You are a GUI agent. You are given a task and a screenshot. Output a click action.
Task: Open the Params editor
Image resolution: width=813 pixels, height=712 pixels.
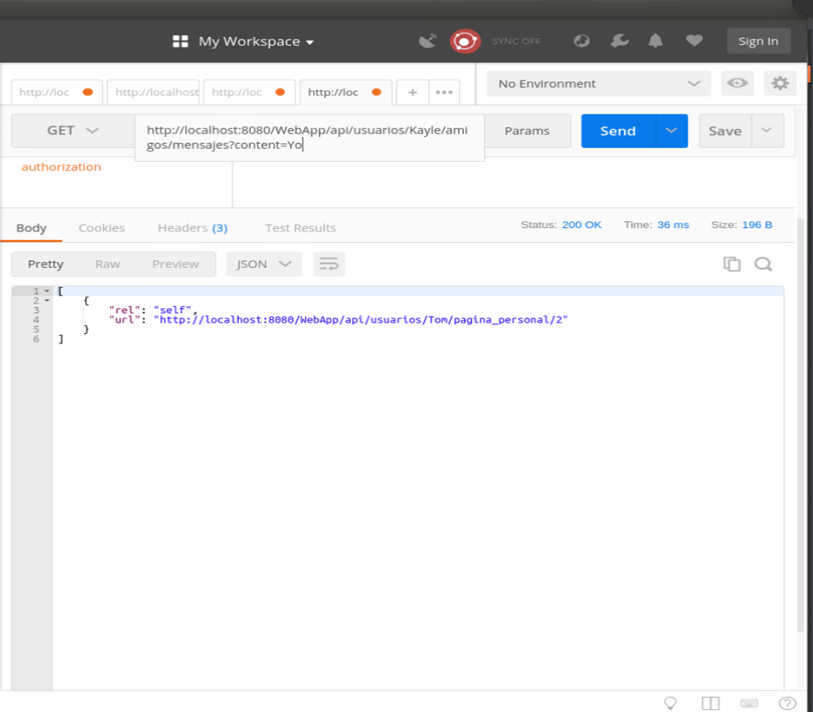point(527,131)
